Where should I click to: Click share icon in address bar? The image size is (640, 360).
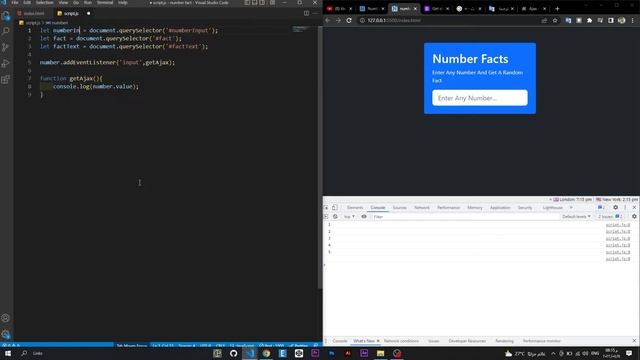point(544,20)
